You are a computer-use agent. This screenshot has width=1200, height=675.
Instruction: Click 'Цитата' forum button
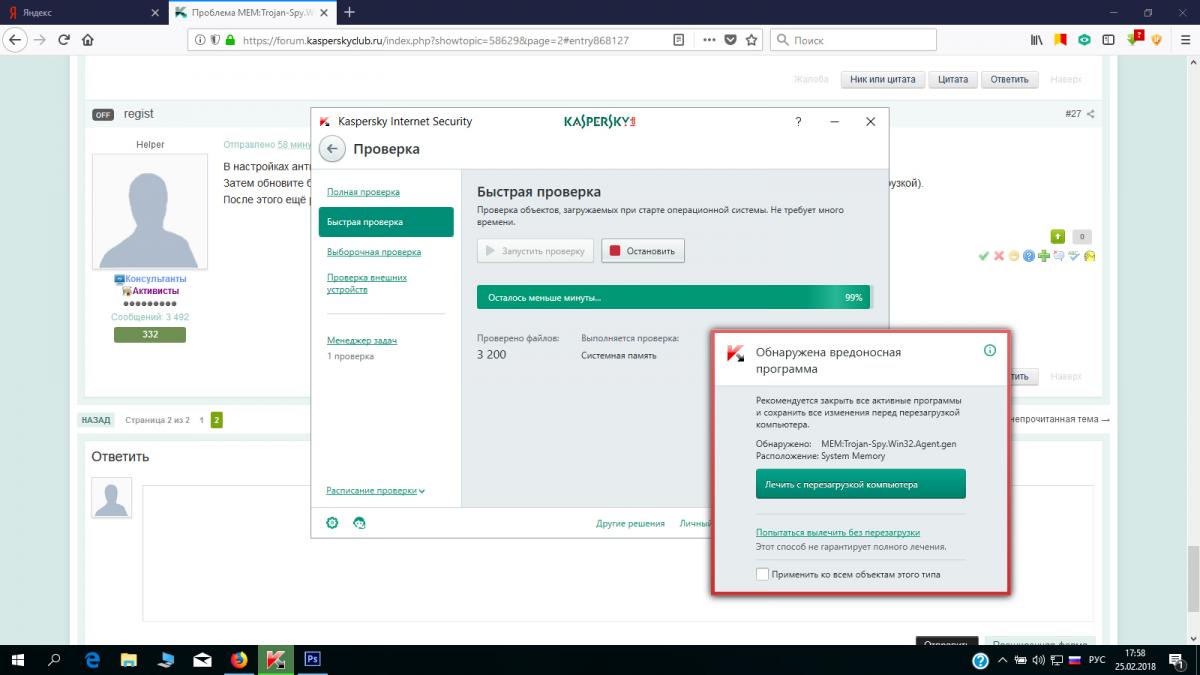click(953, 80)
